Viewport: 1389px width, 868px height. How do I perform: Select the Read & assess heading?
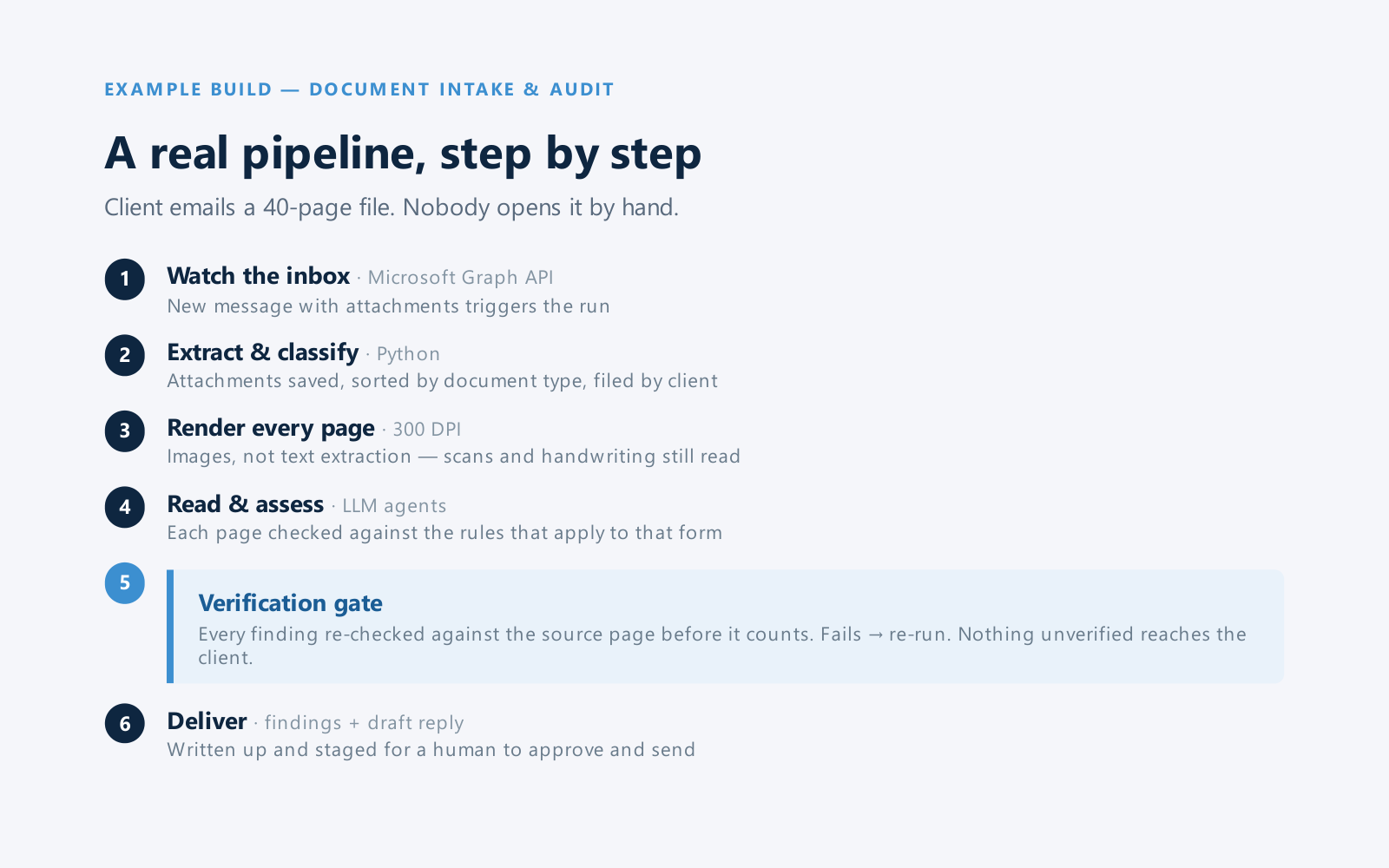[x=246, y=504]
